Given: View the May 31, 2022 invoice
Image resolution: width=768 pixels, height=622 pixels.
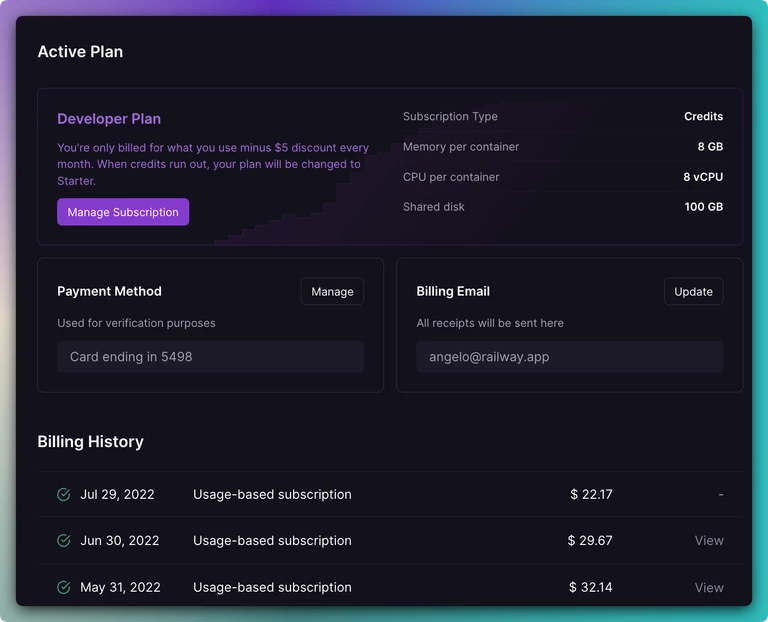Looking at the screenshot, I should click(709, 587).
